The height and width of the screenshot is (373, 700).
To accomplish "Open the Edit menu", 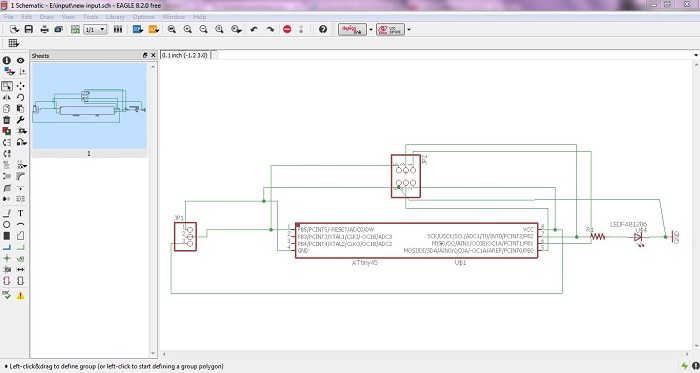I will (x=26, y=17).
